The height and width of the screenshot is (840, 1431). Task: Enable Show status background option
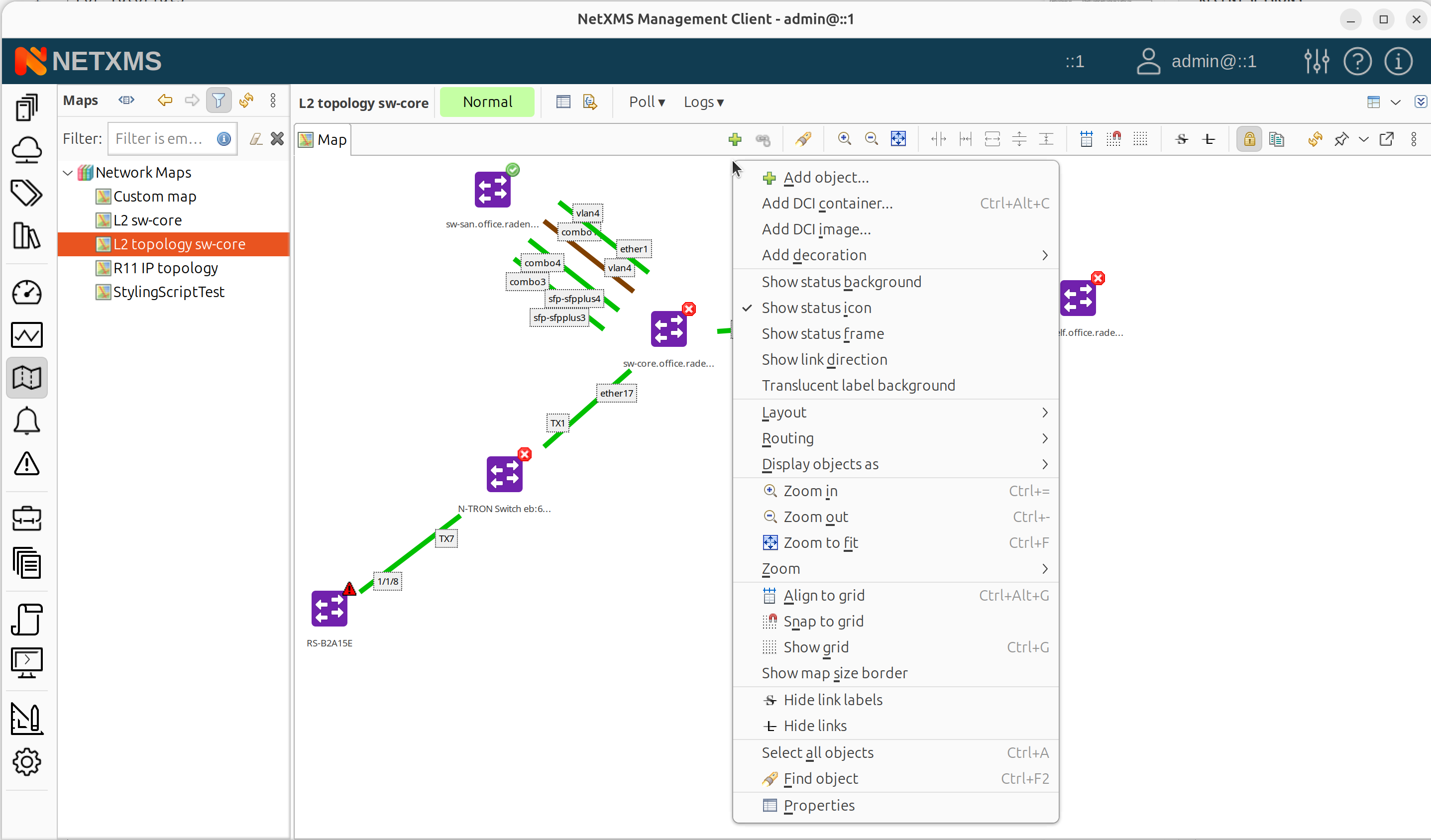(841, 282)
